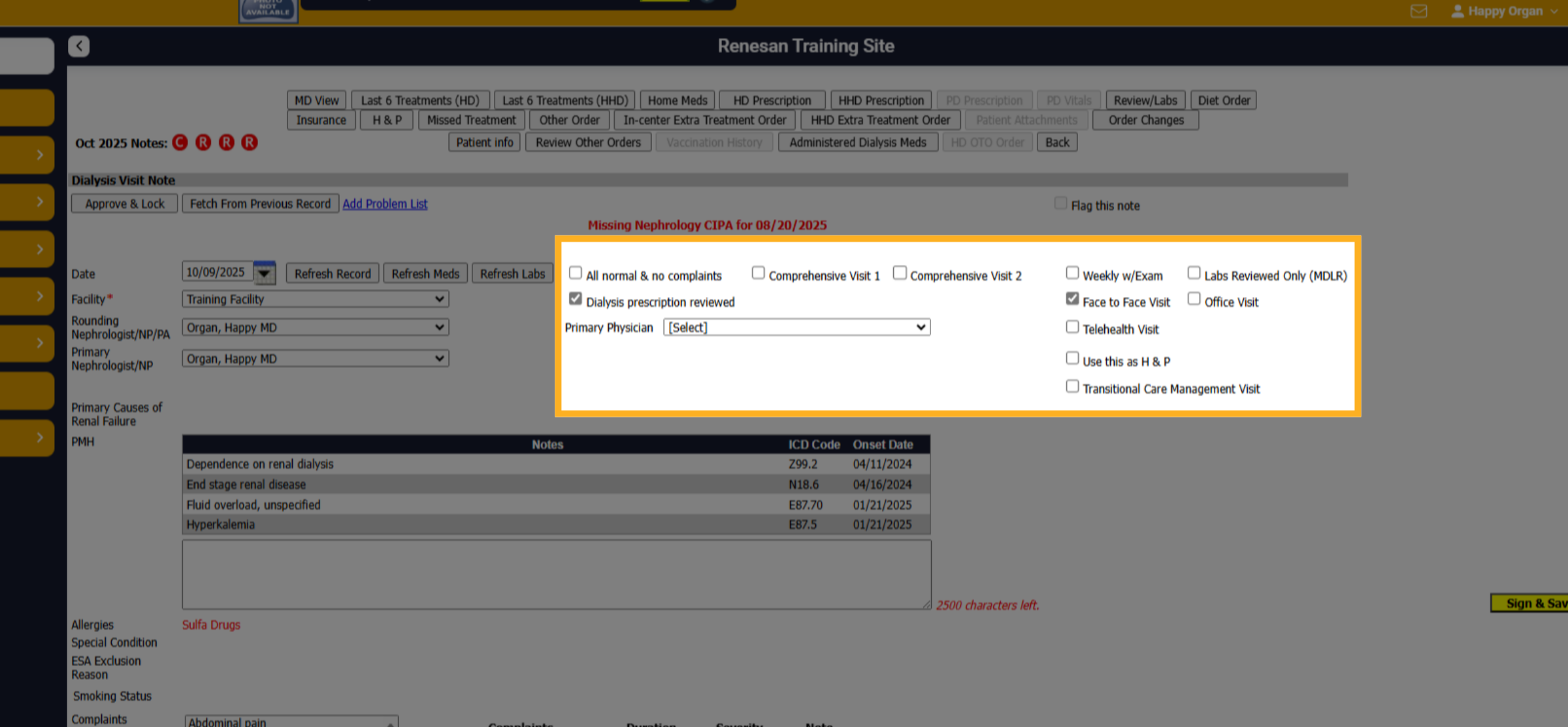The width and height of the screenshot is (1568, 727).
Task: Switch to HD Prescription tab
Action: [772, 100]
